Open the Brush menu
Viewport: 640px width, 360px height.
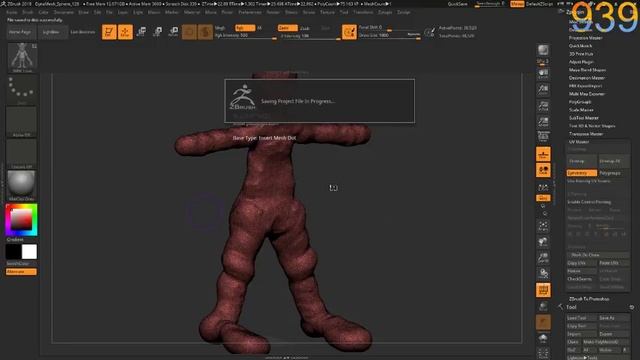tap(28, 12)
